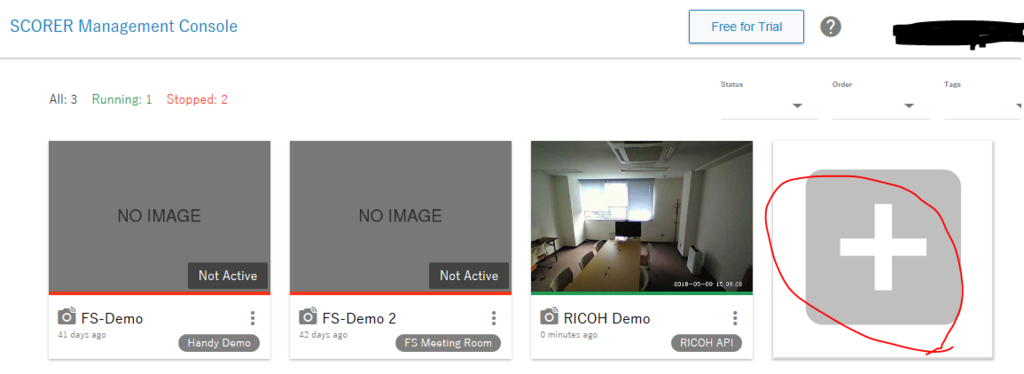
Task: Open the Order sorting dropdown
Action: click(881, 106)
